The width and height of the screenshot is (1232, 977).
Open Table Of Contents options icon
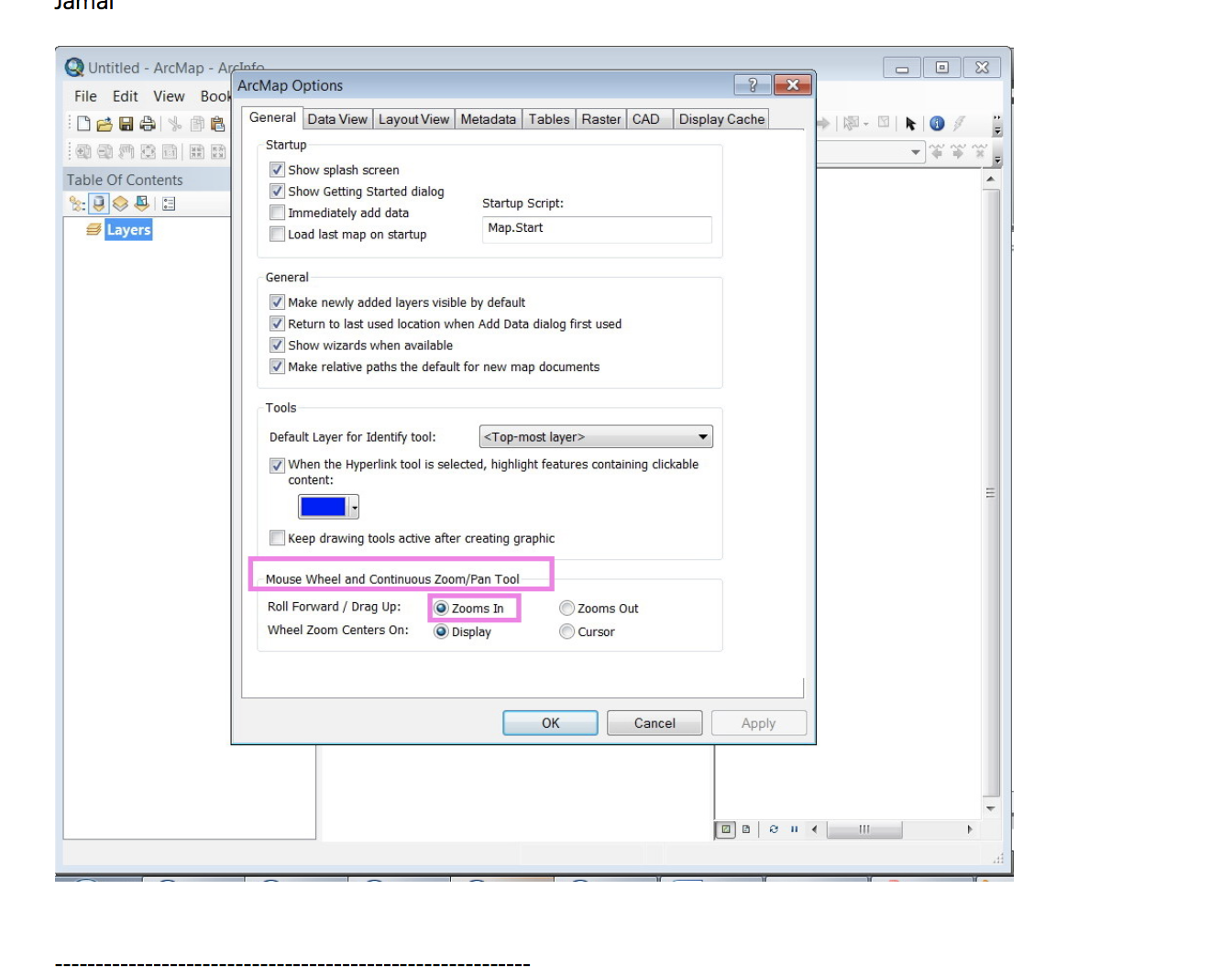(169, 203)
